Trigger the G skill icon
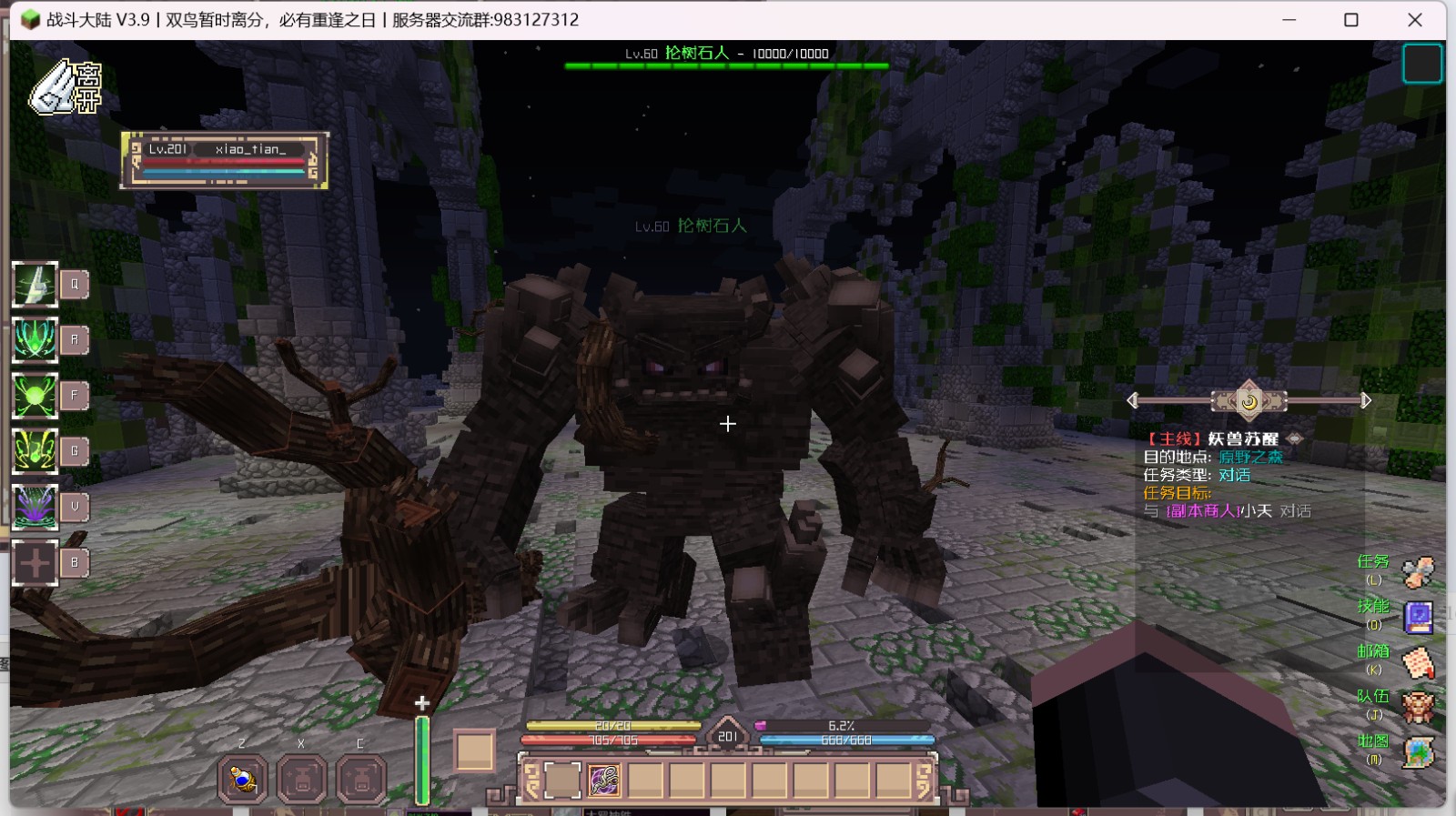The width and height of the screenshot is (1456, 816). click(x=35, y=451)
